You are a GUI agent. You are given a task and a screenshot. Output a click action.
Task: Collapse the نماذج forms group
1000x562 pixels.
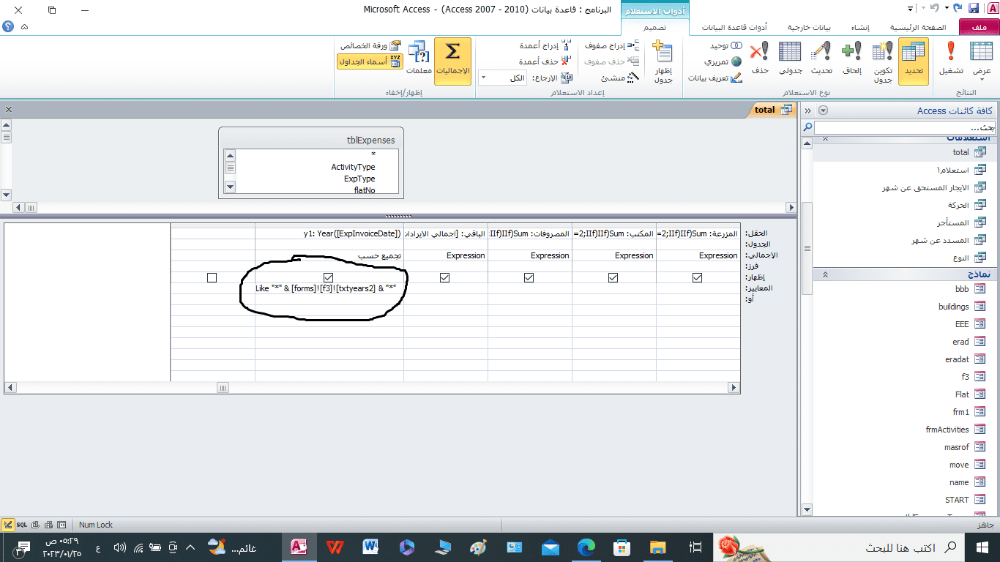tap(825, 274)
